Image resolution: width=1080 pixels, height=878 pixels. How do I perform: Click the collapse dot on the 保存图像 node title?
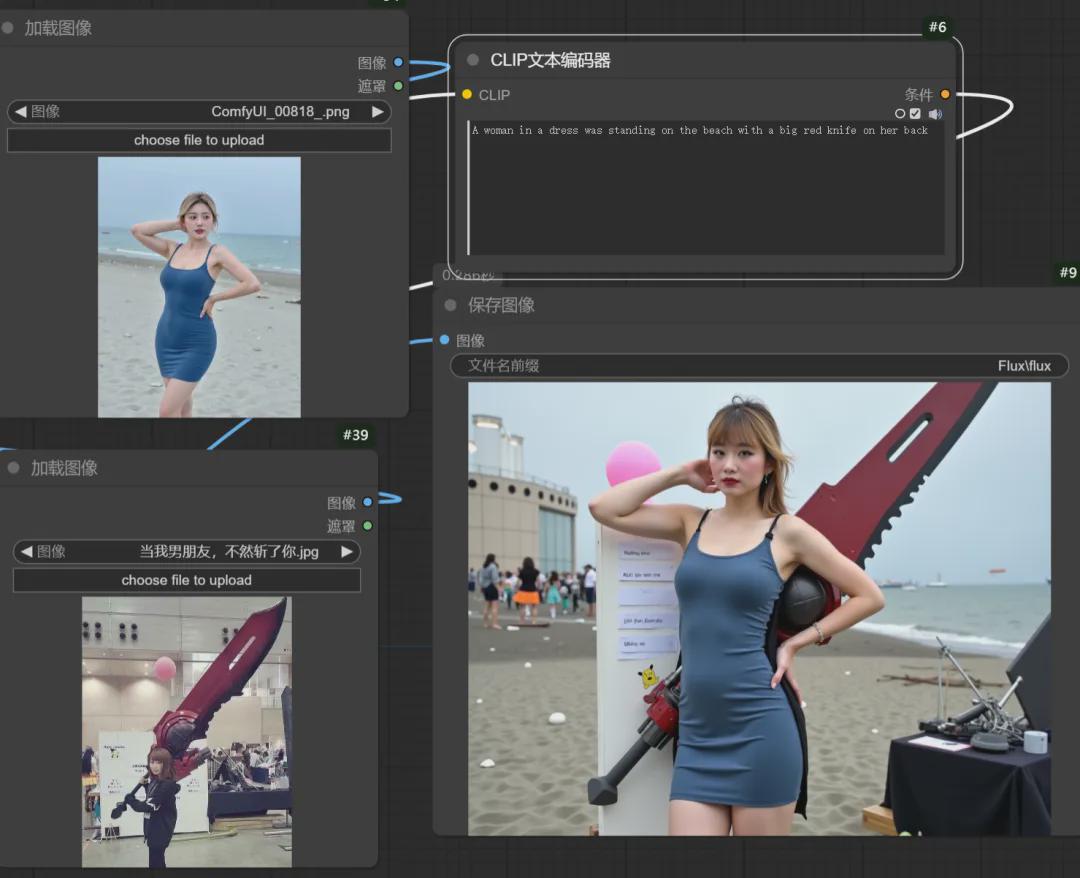pos(449,305)
